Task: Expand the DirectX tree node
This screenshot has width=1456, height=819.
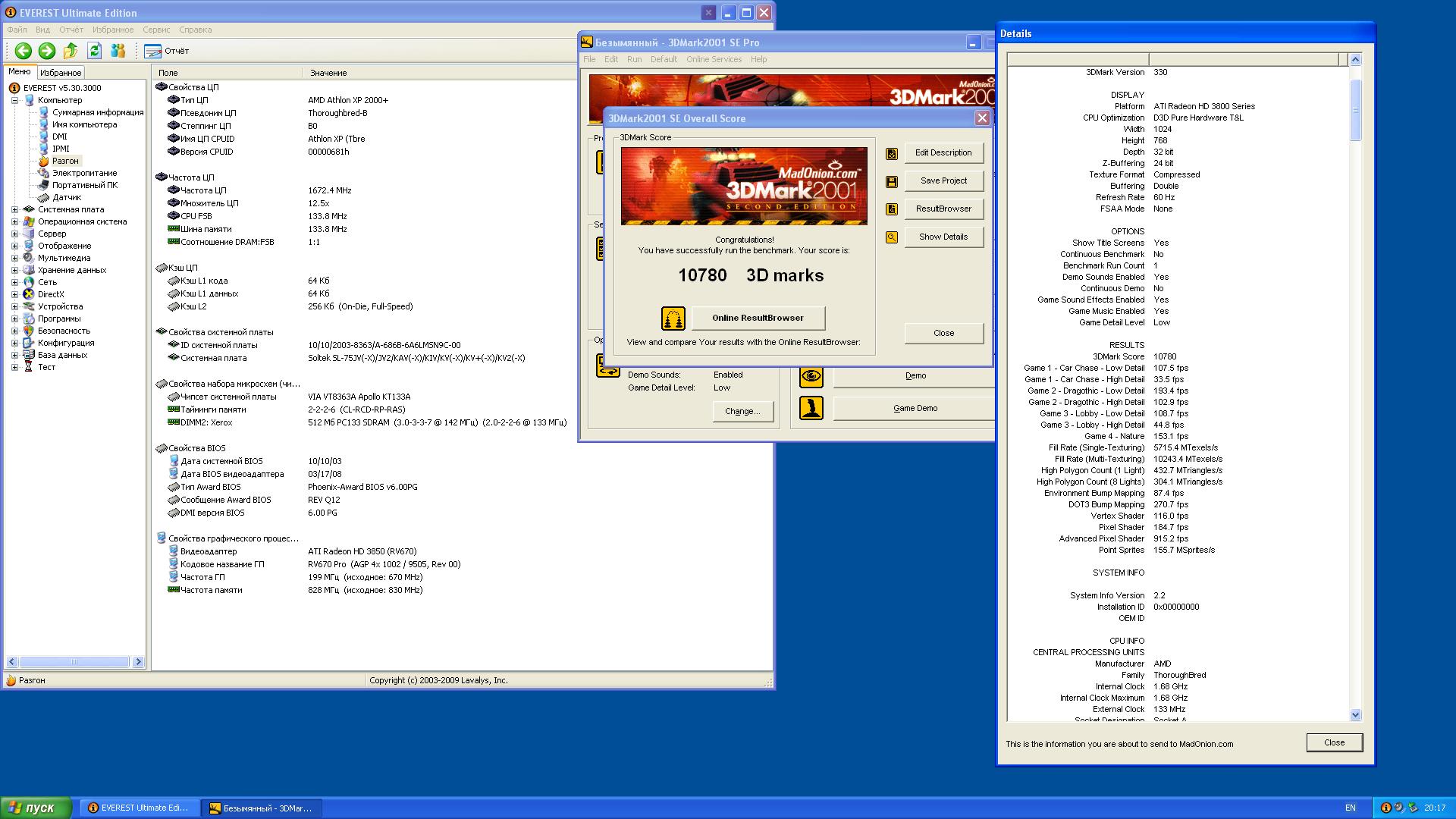Action: tap(14, 295)
